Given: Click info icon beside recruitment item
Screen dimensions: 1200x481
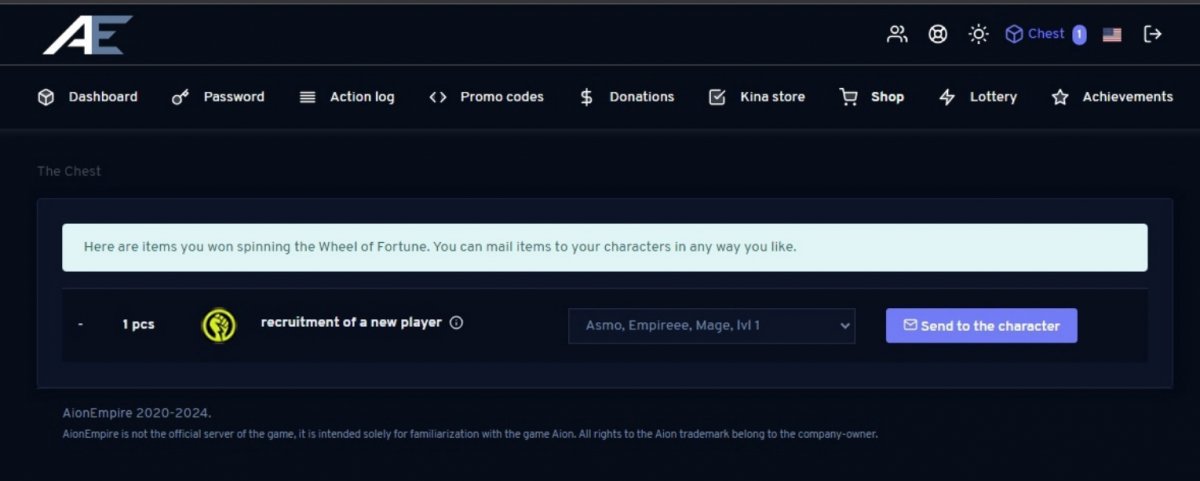Looking at the screenshot, I should (456, 323).
